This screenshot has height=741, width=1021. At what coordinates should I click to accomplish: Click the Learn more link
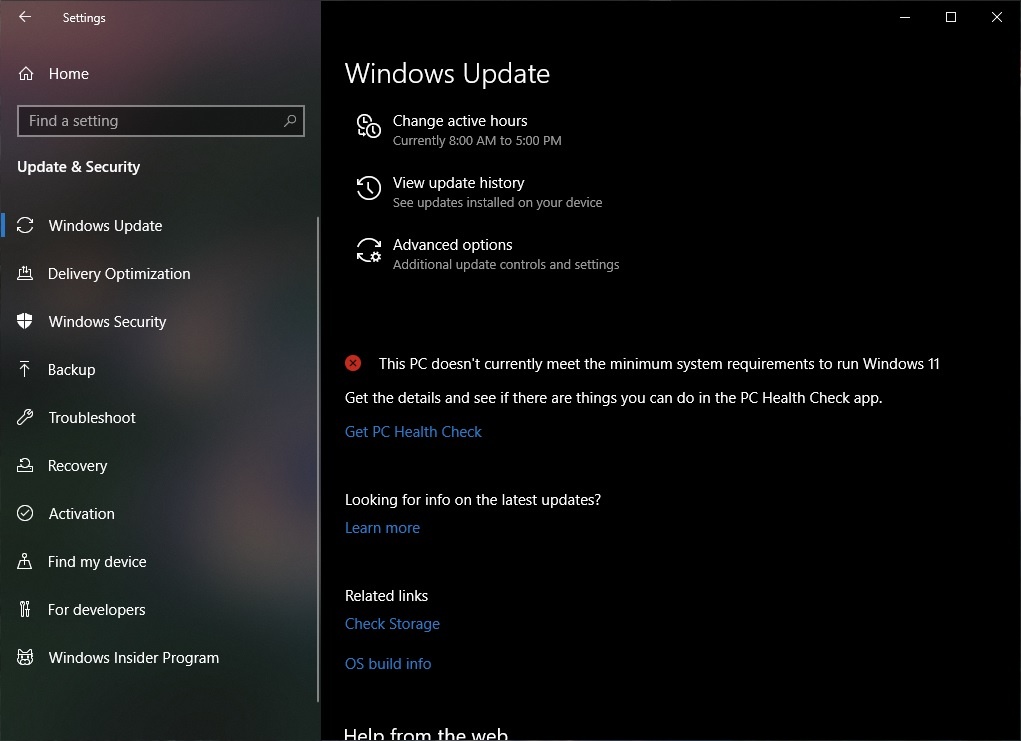[382, 527]
